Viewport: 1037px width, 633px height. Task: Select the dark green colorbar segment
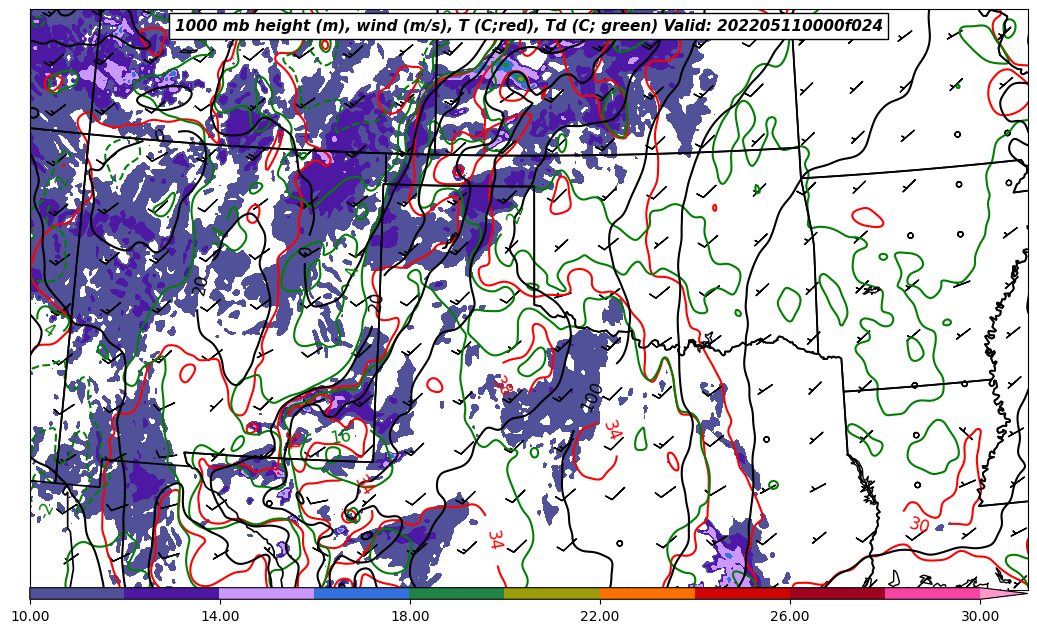457,593
